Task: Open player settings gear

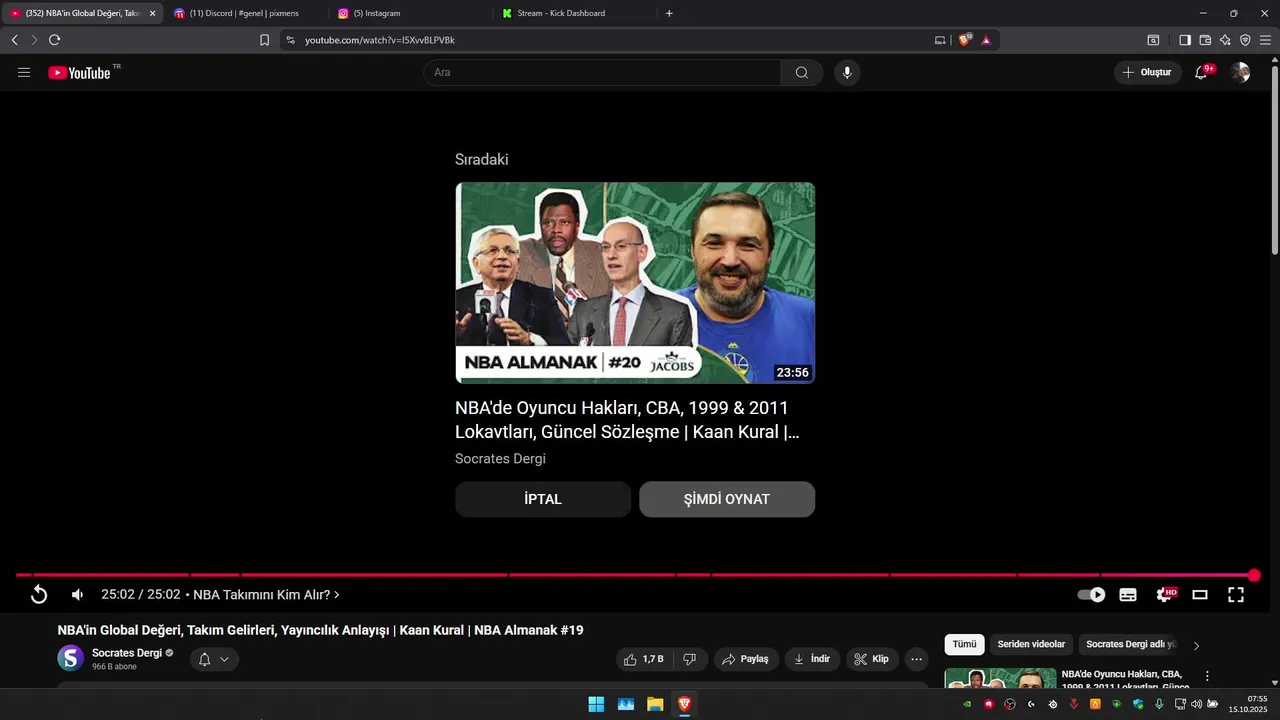Action: [x=1165, y=595]
